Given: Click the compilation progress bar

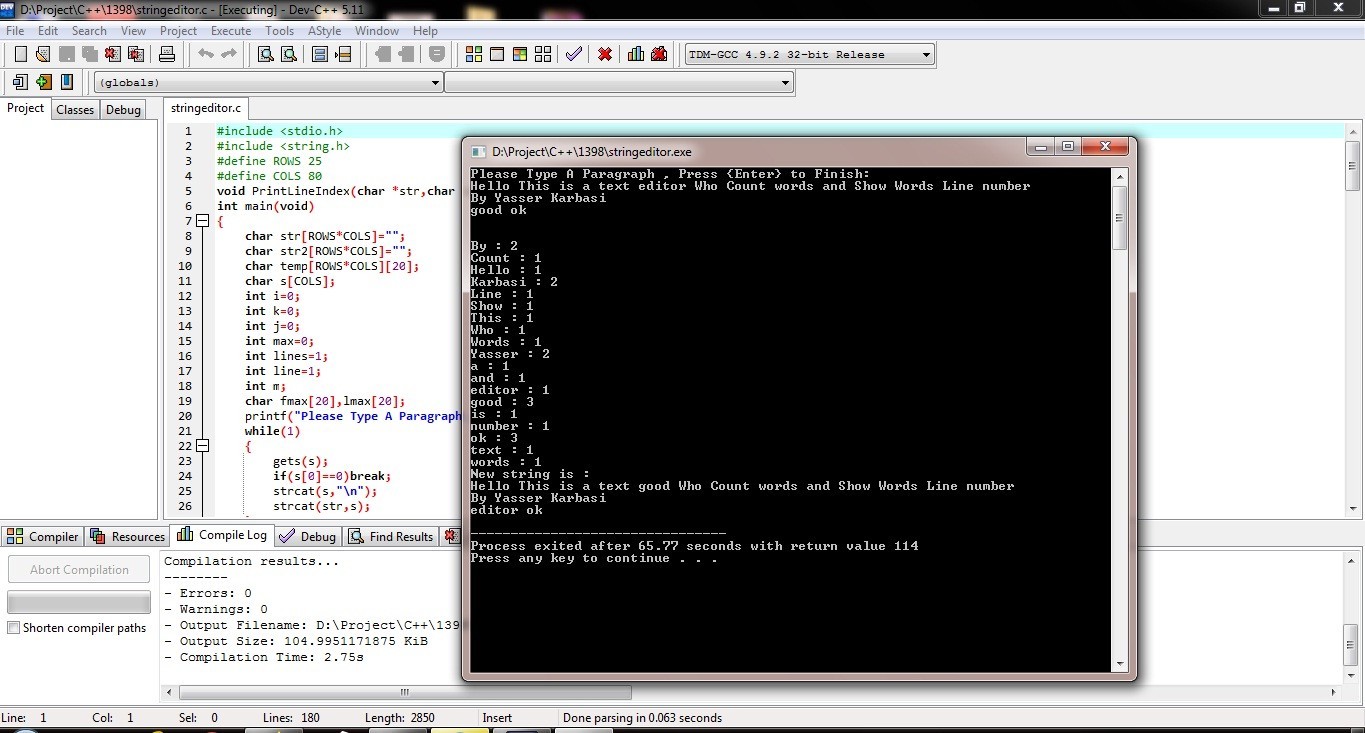Looking at the screenshot, I should [79, 602].
